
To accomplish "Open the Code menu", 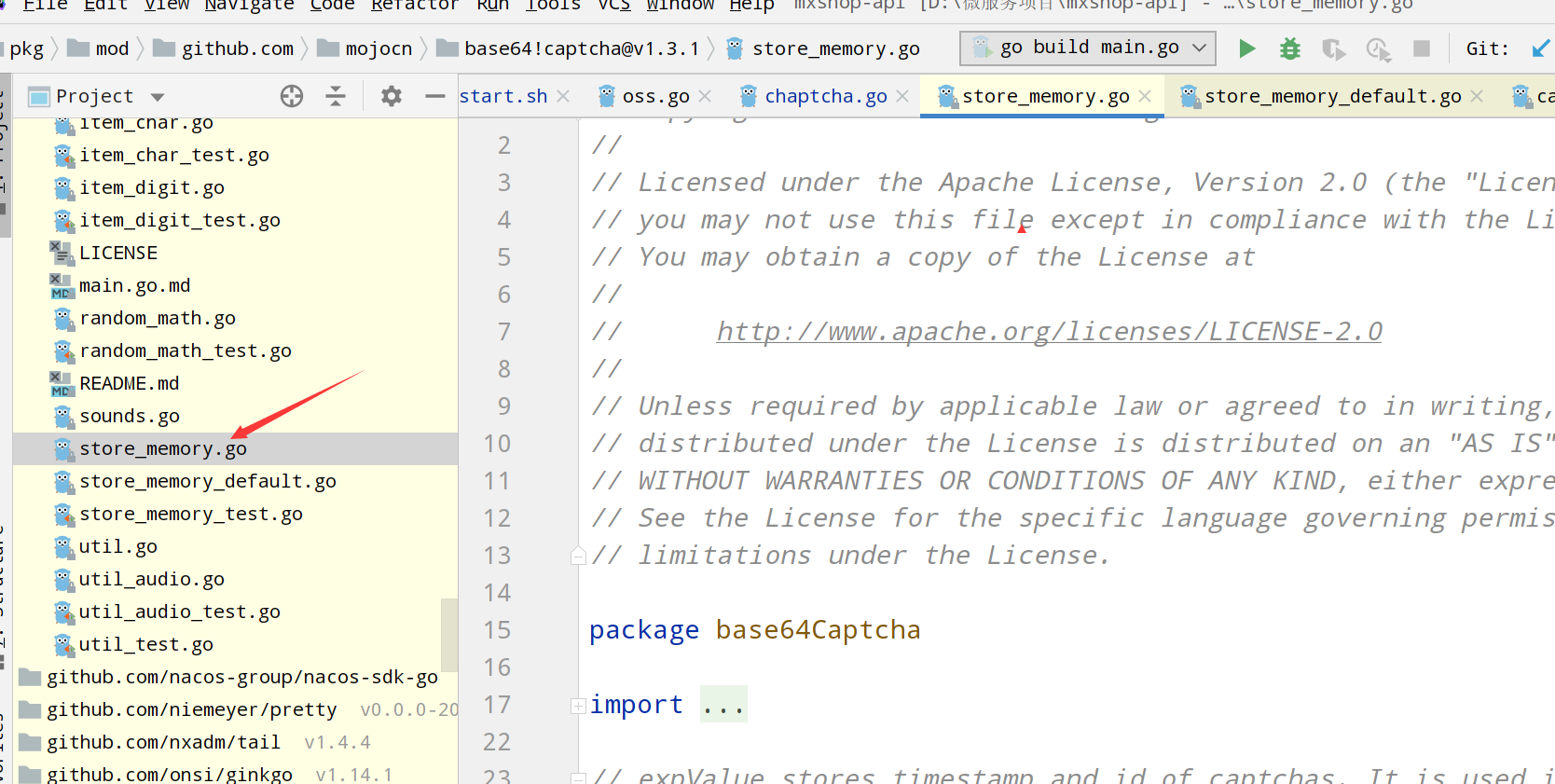I will point(332,6).
